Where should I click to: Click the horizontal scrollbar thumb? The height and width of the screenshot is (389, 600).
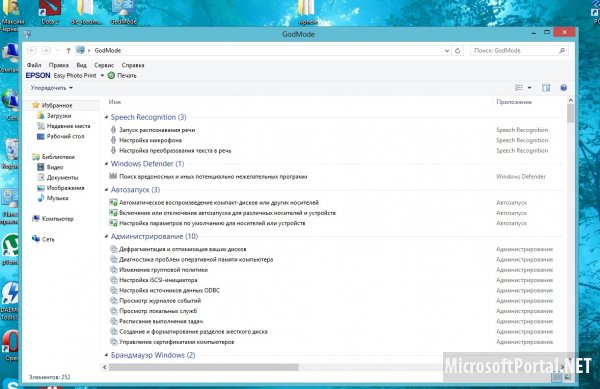pyautogui.click(x=204, y=367)
